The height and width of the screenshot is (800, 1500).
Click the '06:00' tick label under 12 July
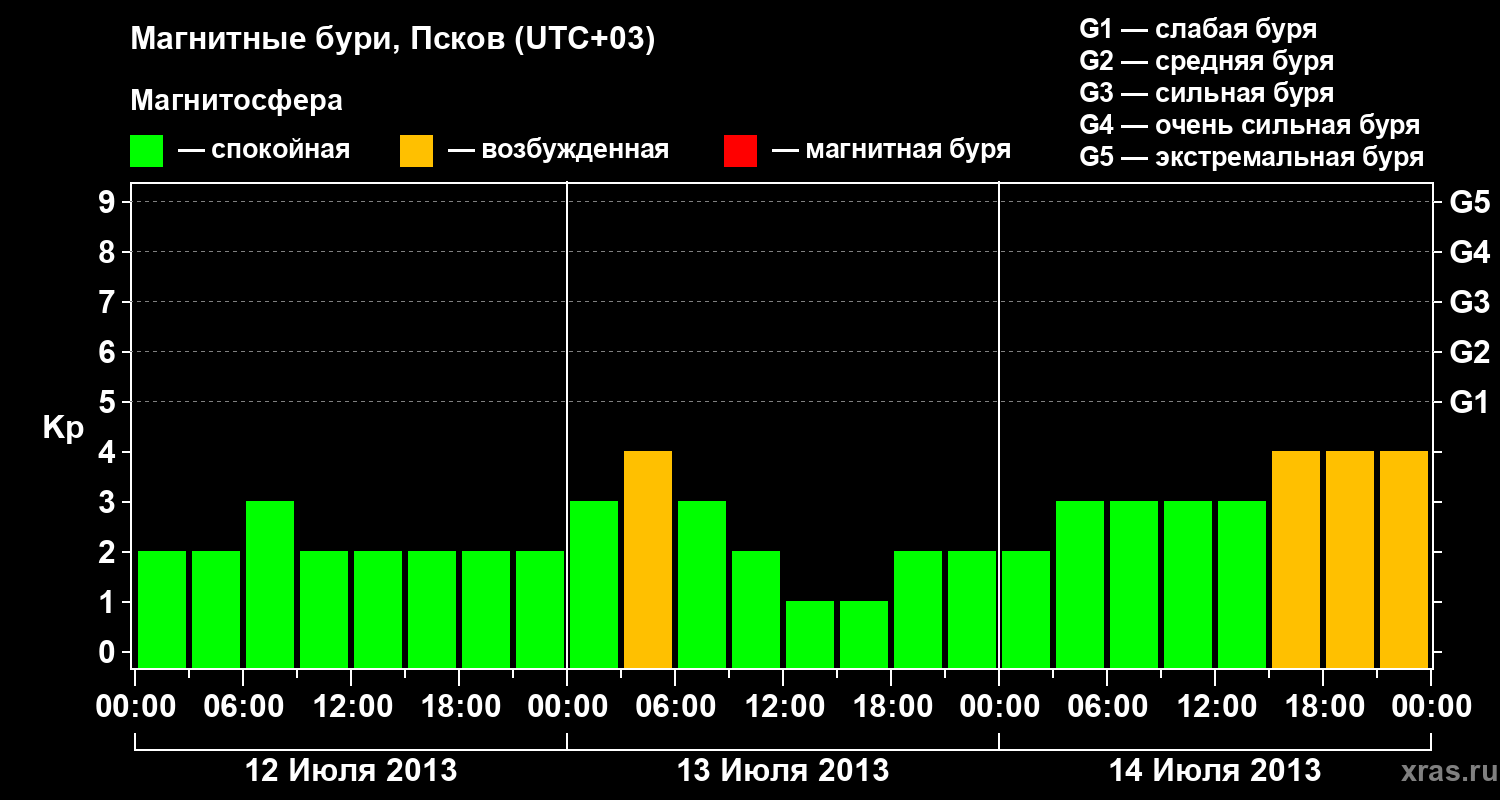(x=243, y=707)
